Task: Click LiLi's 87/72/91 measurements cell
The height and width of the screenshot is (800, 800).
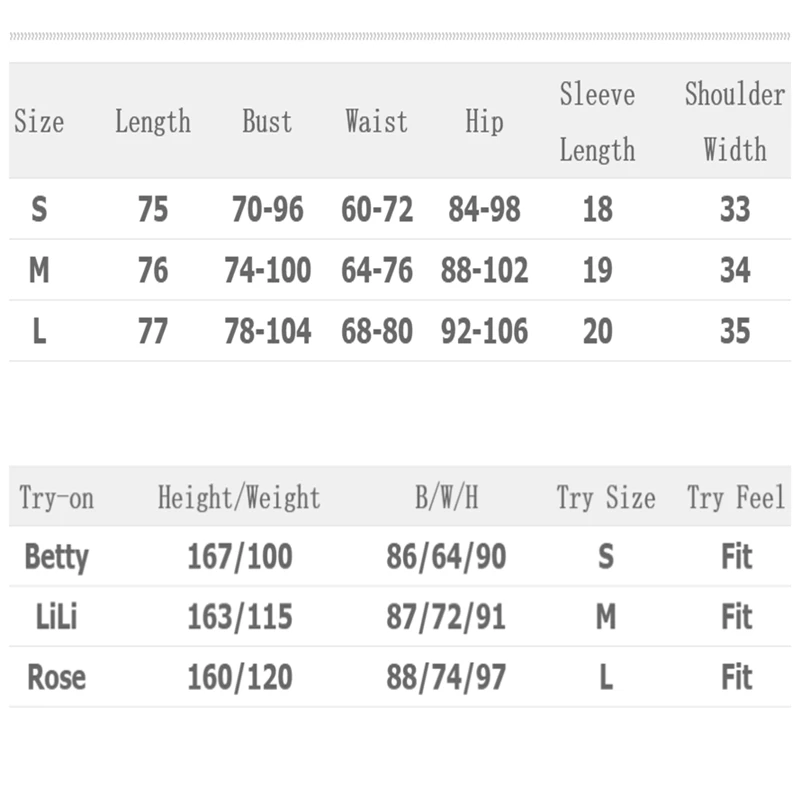Action: click(x=446, y=617)
